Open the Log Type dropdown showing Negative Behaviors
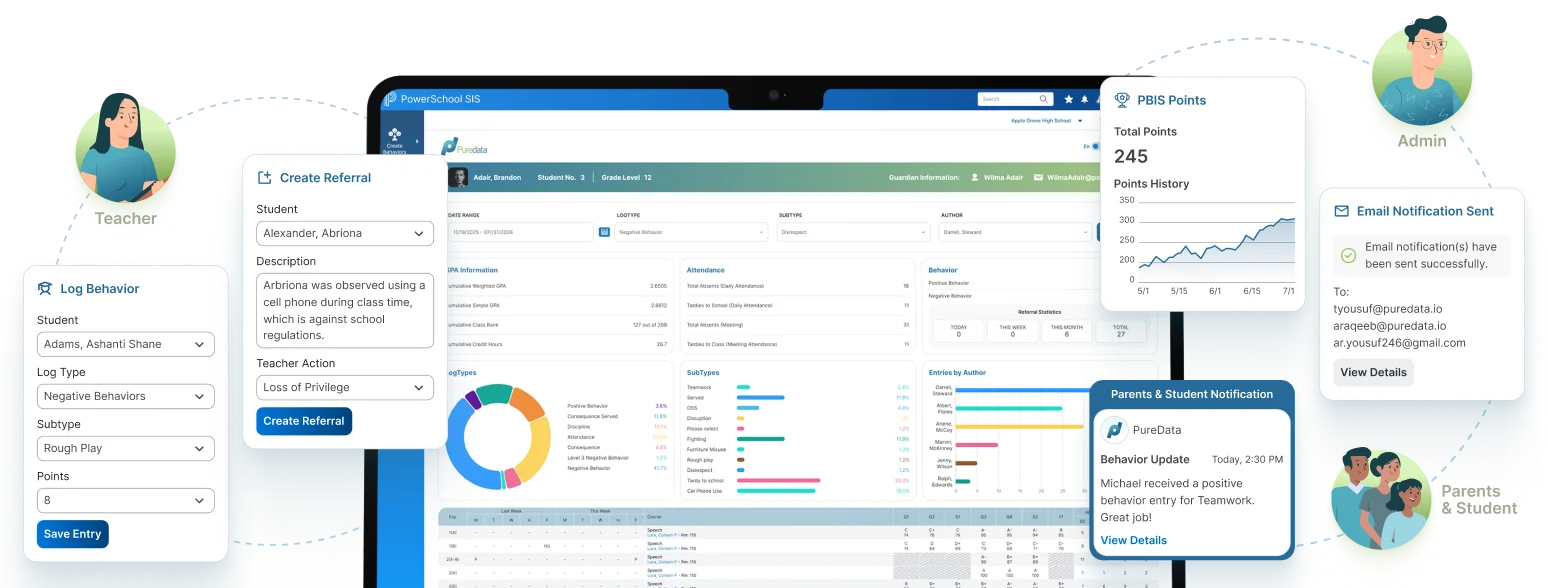 [x=126, y=396]
